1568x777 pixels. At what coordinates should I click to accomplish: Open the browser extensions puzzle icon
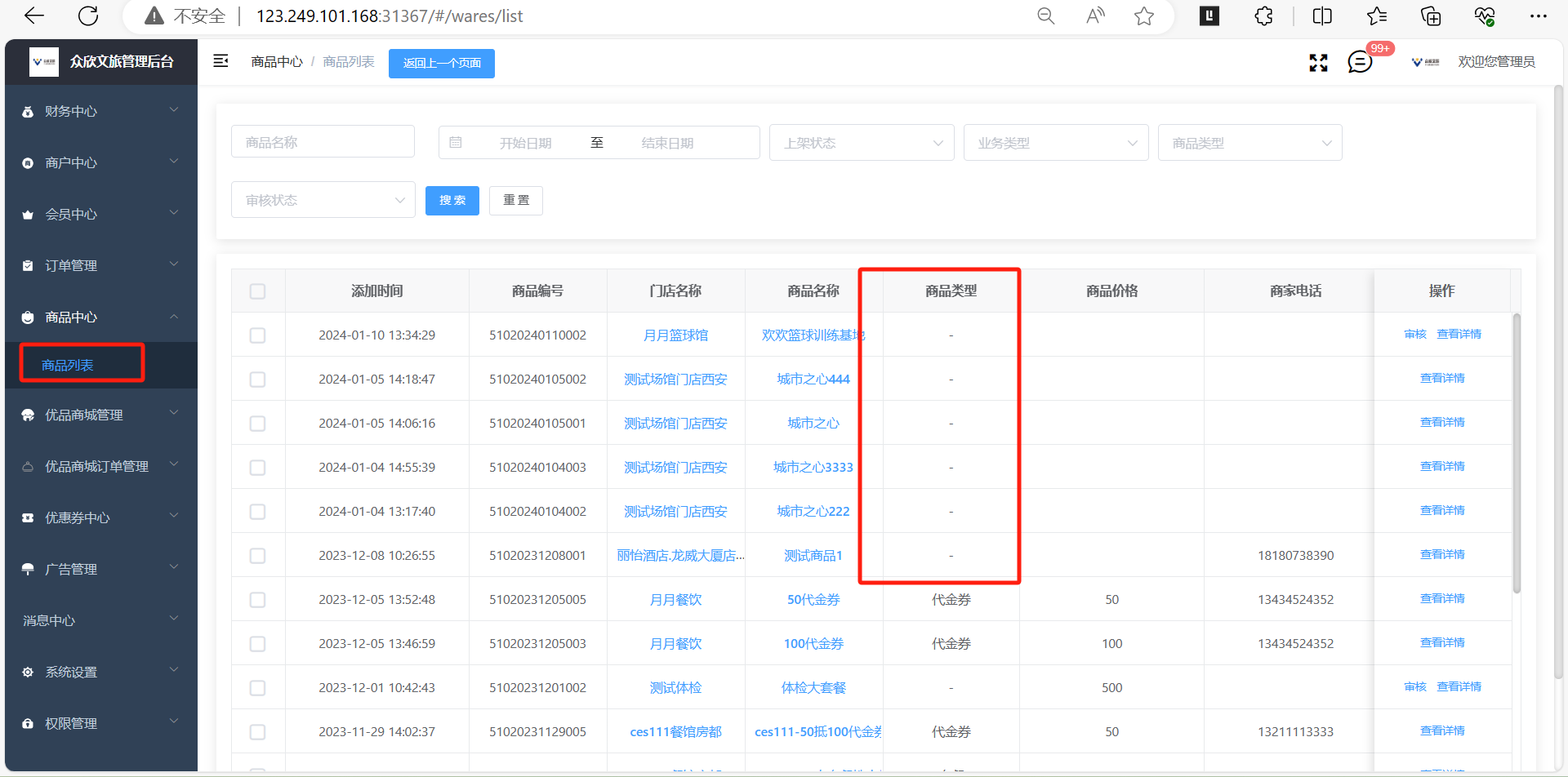[x=1263, y=16]
